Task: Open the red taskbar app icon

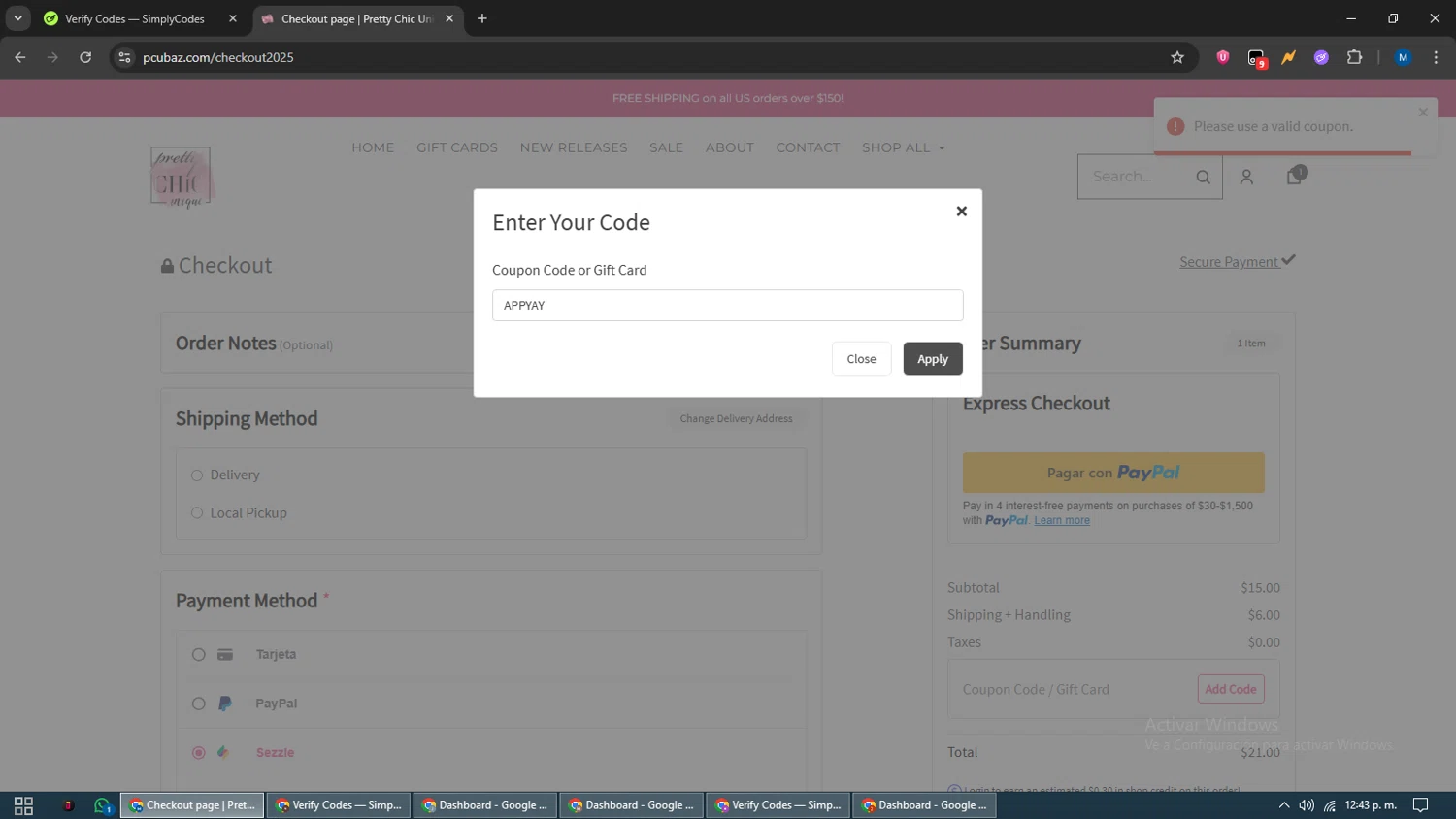Action: point(68,805)
